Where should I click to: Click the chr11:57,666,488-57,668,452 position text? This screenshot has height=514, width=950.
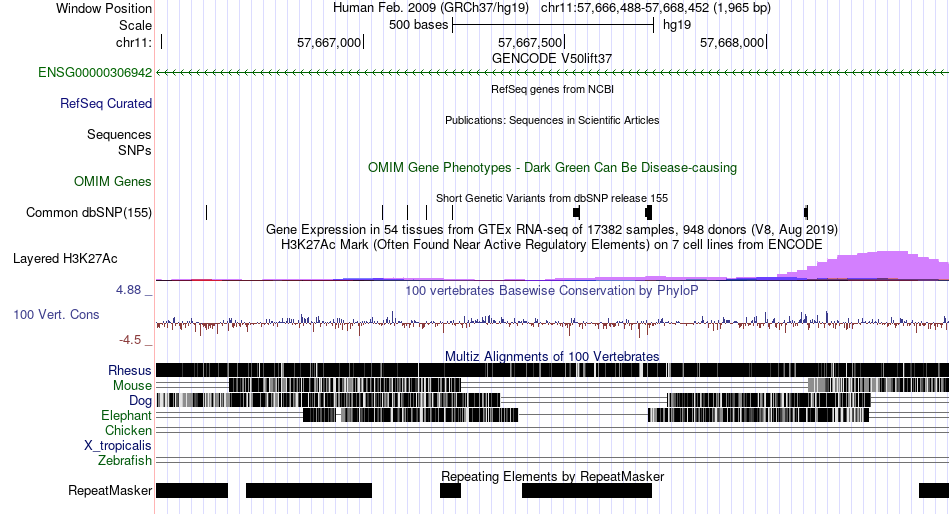coord(656,8)
